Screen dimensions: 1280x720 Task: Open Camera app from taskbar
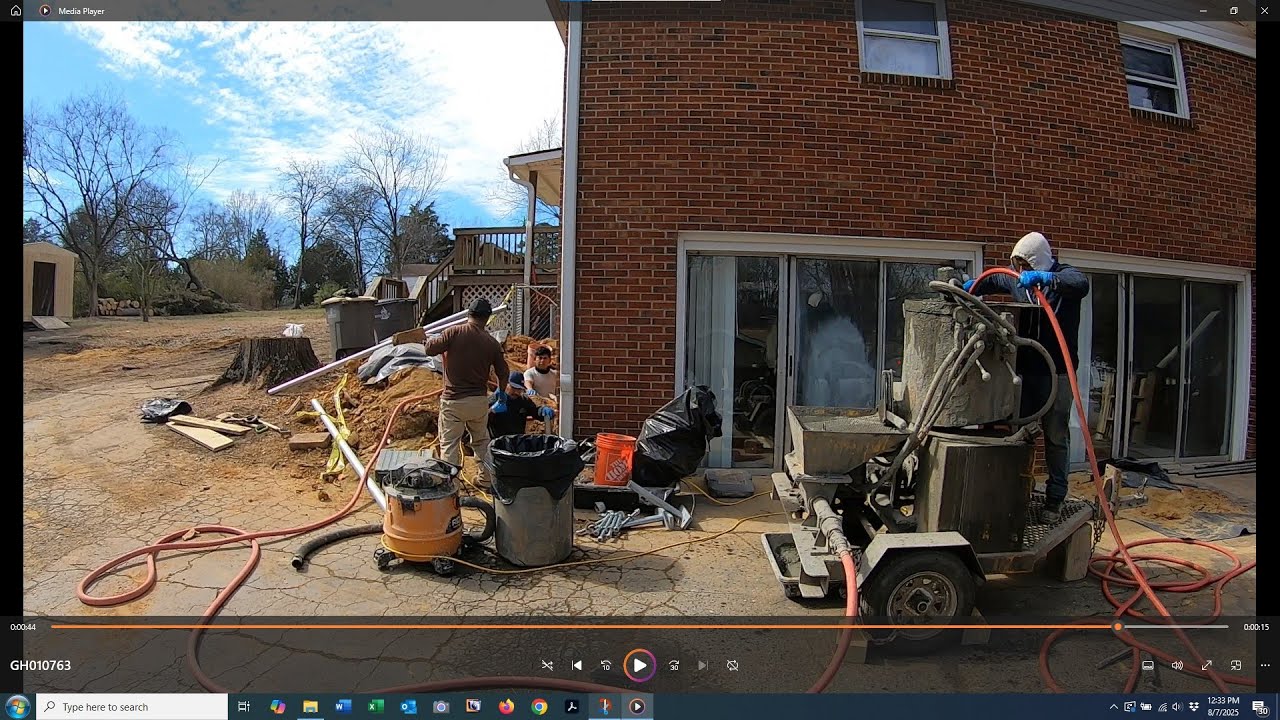pyautogui.click(x=441, y=707)
